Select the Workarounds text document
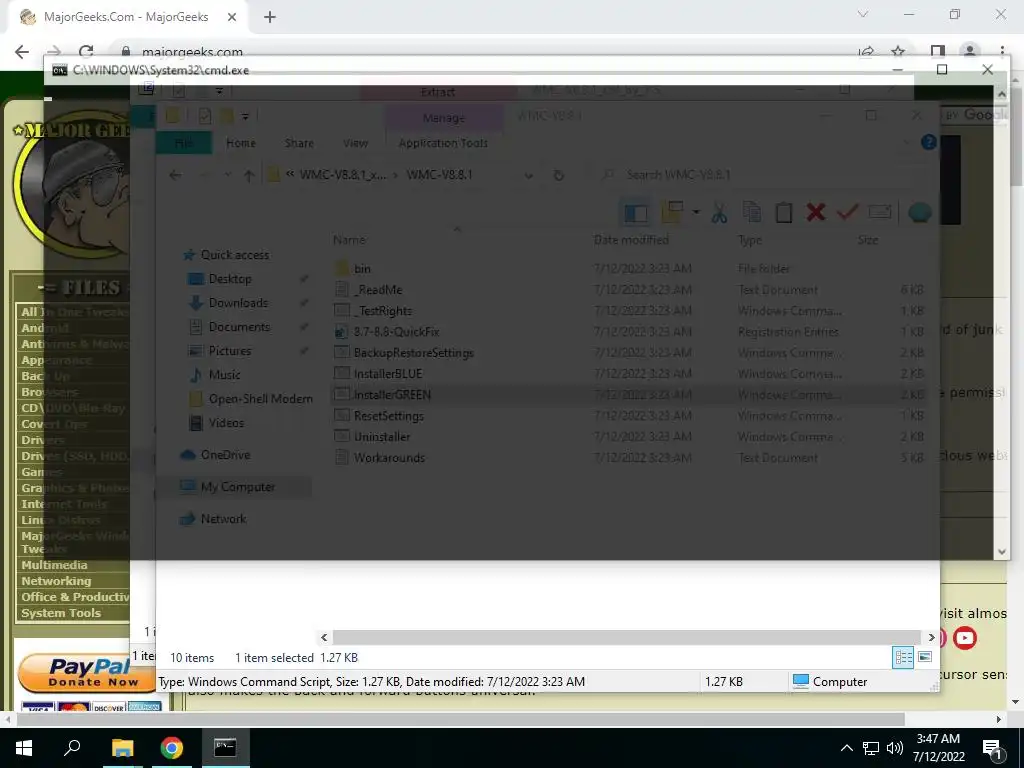 (x=389, y=458)
